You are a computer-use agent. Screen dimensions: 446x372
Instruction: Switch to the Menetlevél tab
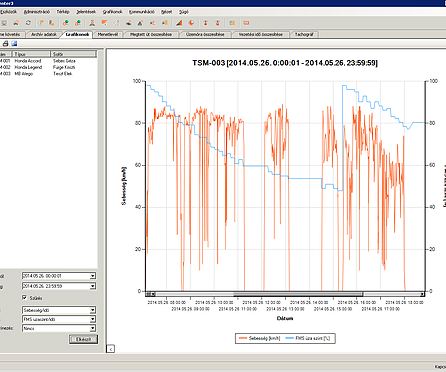[x=108, y=34]
